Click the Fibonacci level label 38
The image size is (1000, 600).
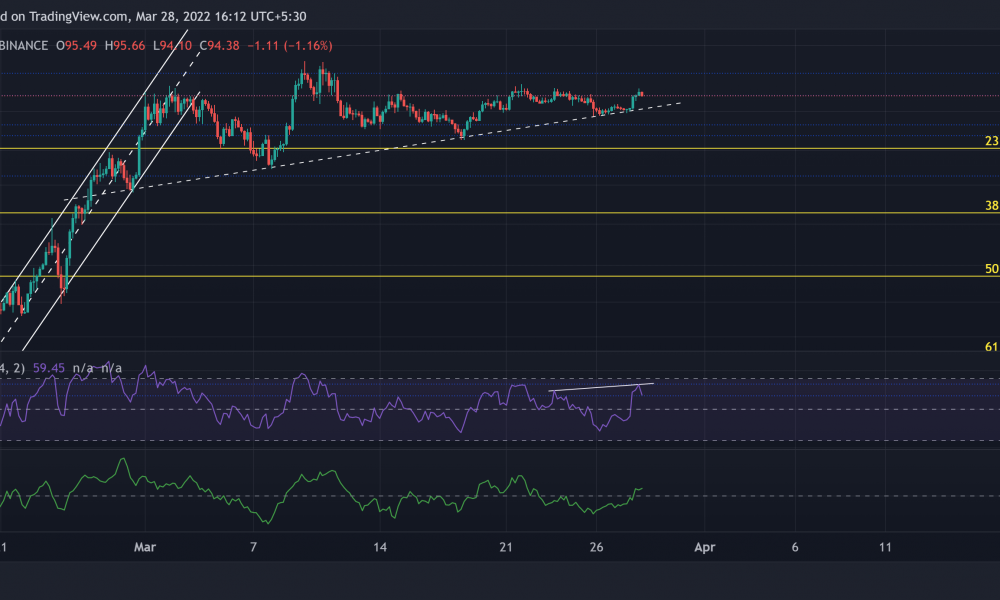992,205
